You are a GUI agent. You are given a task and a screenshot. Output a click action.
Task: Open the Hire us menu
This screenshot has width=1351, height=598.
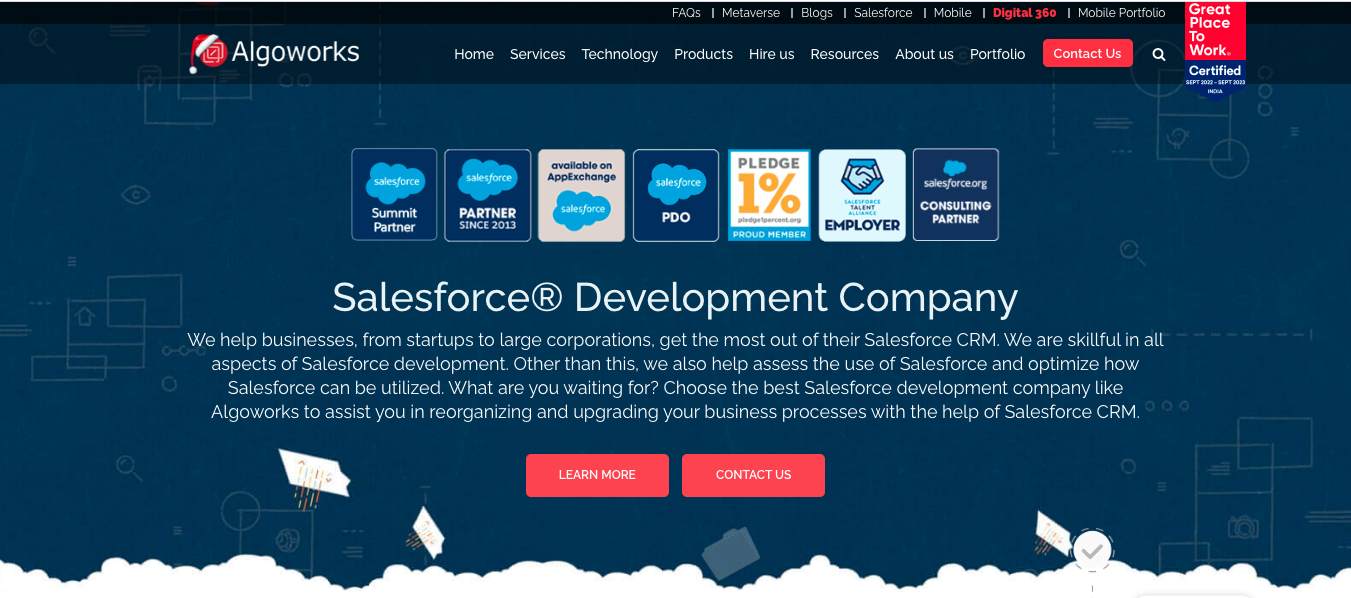772,54
